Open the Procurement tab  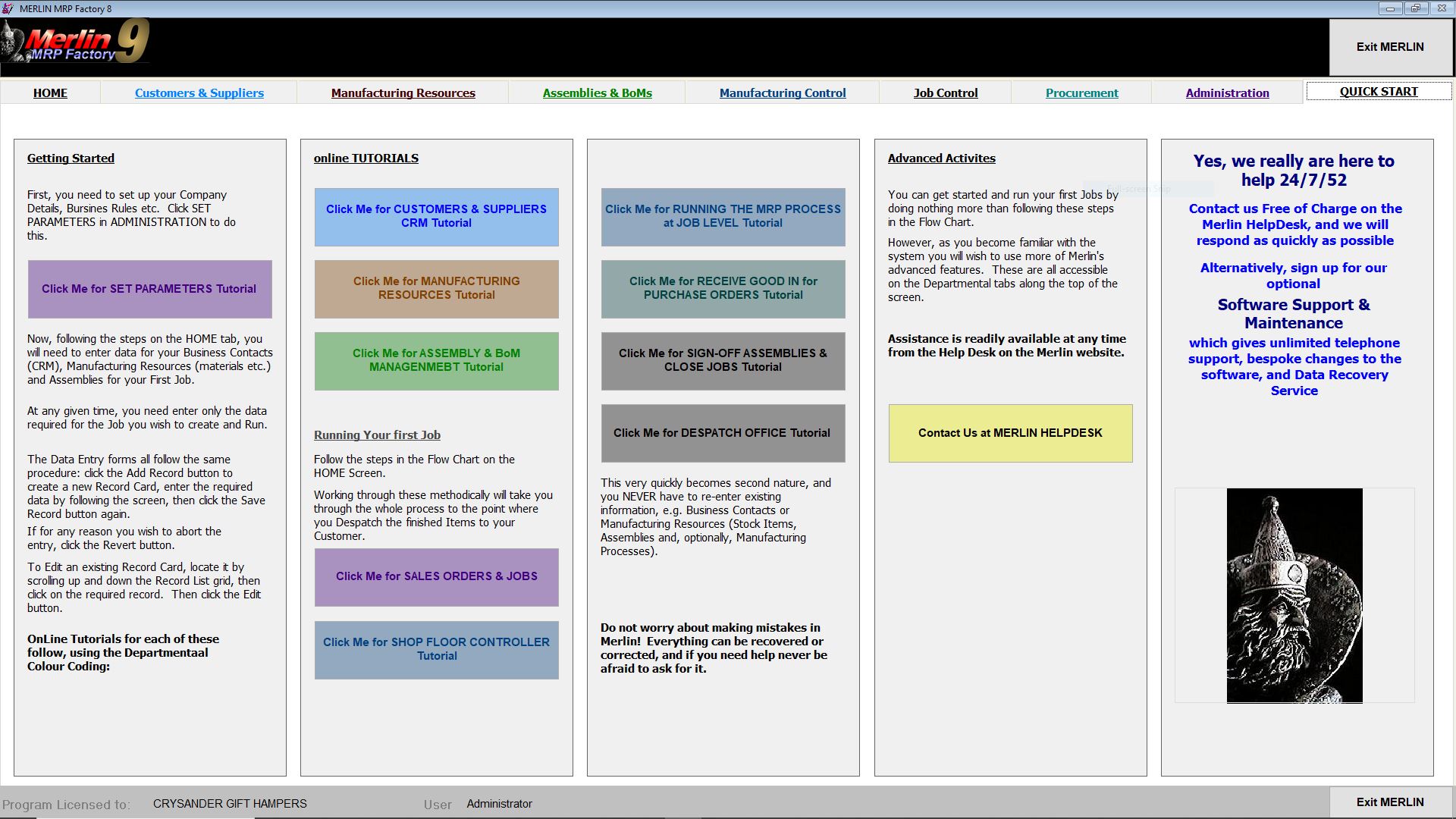pyautogui.click(x=1081, y=93)
